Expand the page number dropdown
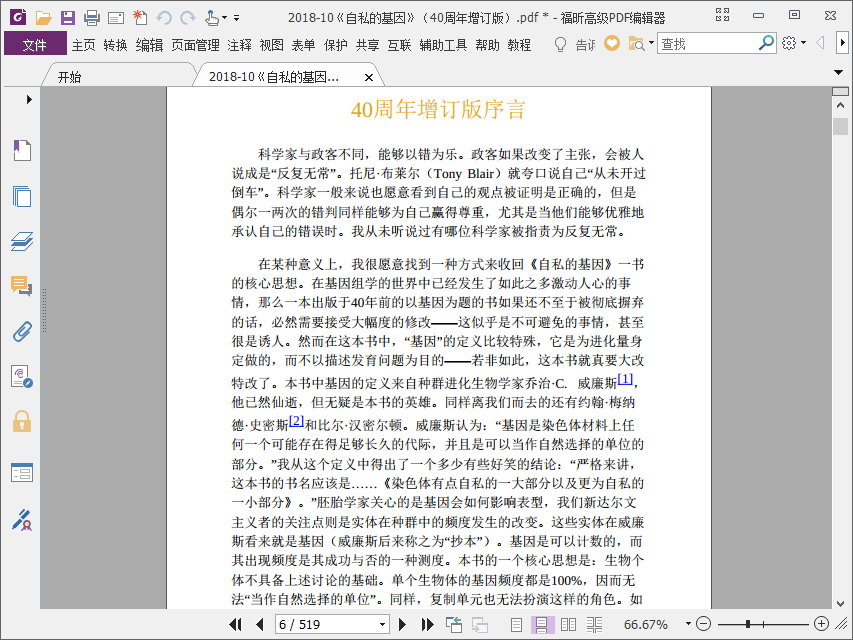 pyautogui.click(x=382, y=624)
